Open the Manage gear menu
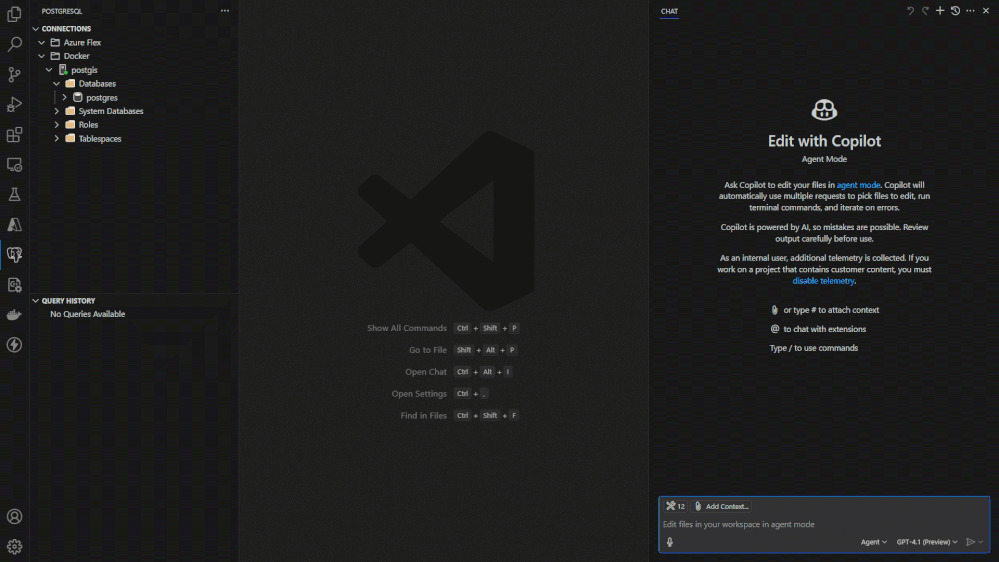This screenshot has width=999, height=562. pyautogui.click(x=14, y=546)
